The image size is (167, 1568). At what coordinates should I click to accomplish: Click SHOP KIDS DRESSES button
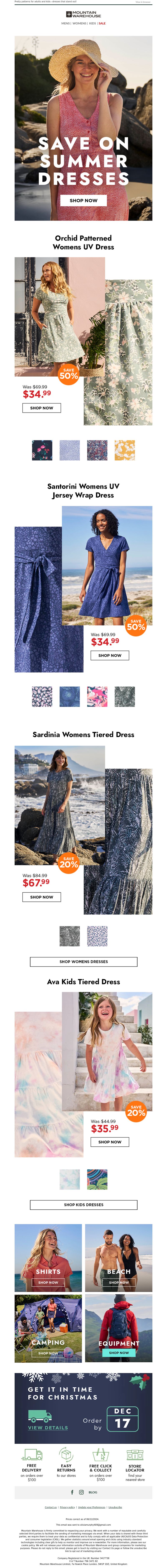pyautogui.click(x=83, y=1187)
